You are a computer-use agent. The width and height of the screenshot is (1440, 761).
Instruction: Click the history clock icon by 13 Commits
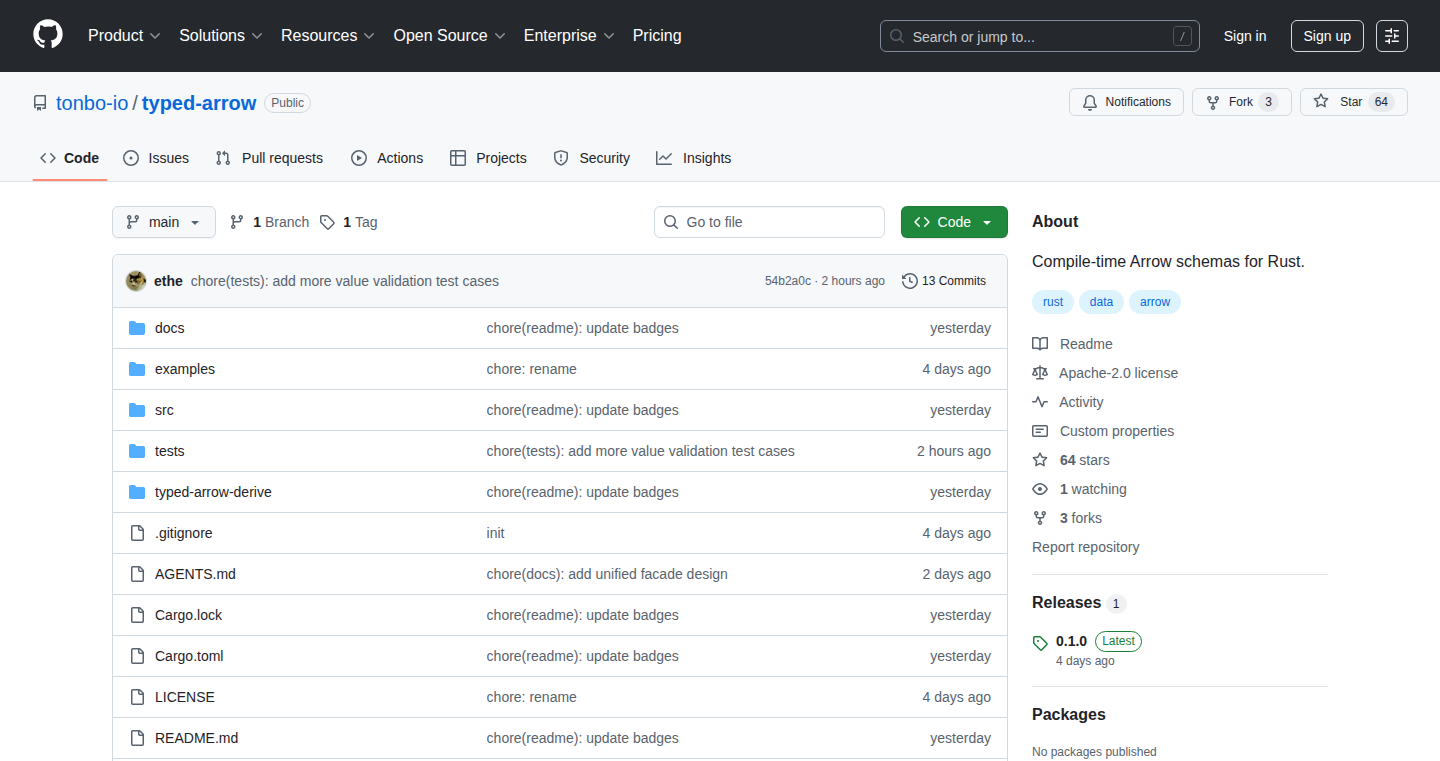pos(910,281)
